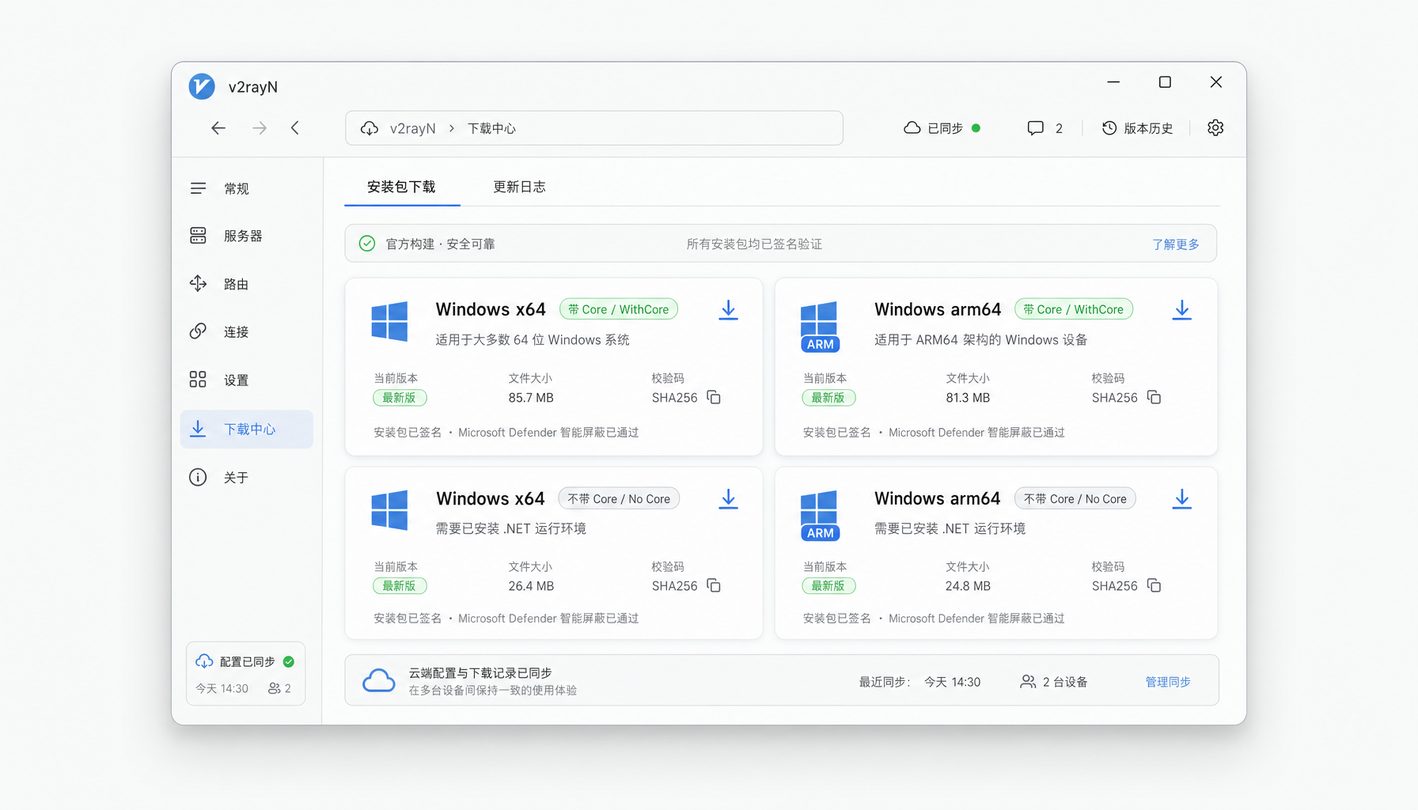Screen dimensions: 1418x810
Task: Click ARM Windows logo on arm64 带 Core card
Action: tap(820, 326)
